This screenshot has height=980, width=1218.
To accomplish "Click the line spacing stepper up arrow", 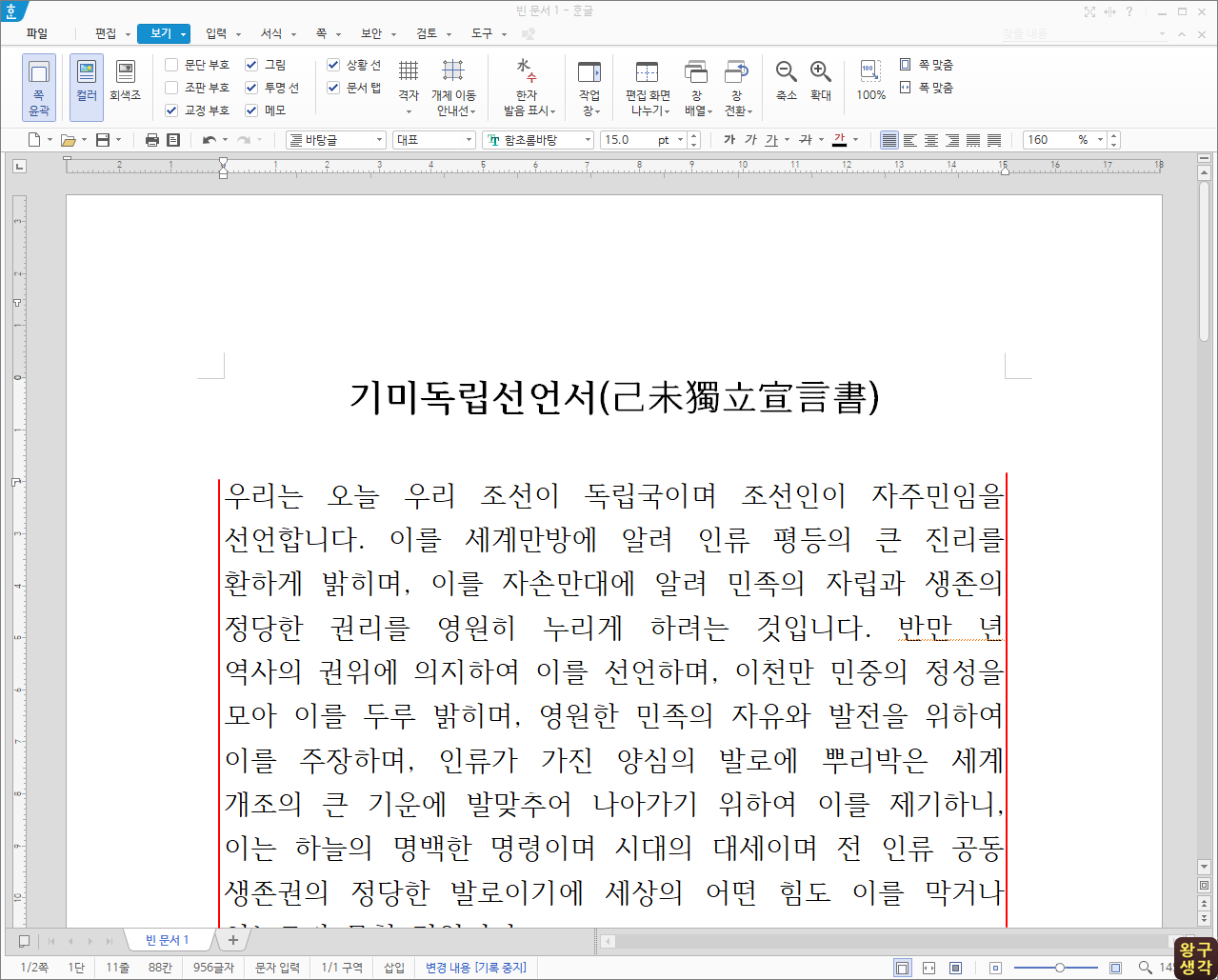I will pyautogui.click(x=1114, y=136).
